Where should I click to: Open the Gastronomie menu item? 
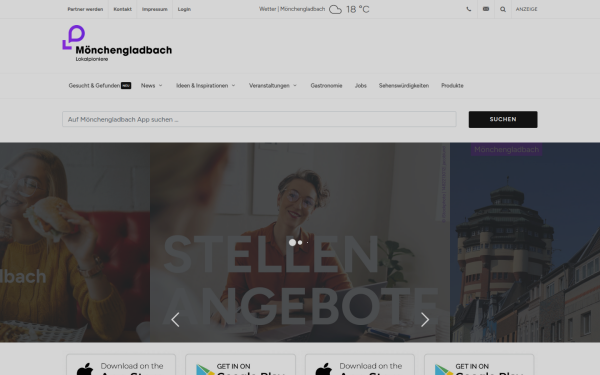[x=326, y=85]
